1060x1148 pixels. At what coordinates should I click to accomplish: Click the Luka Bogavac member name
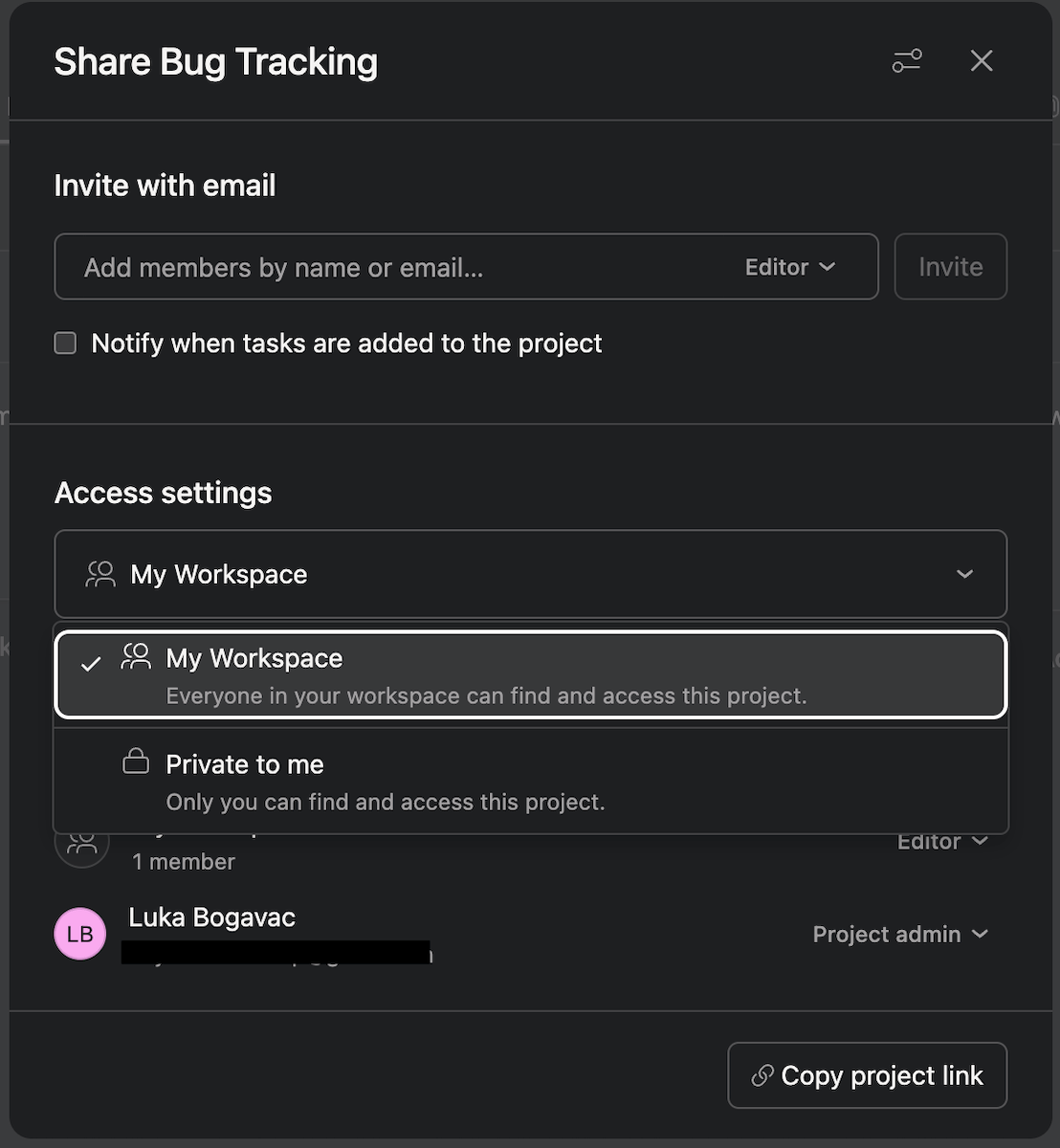pos(211,917)
